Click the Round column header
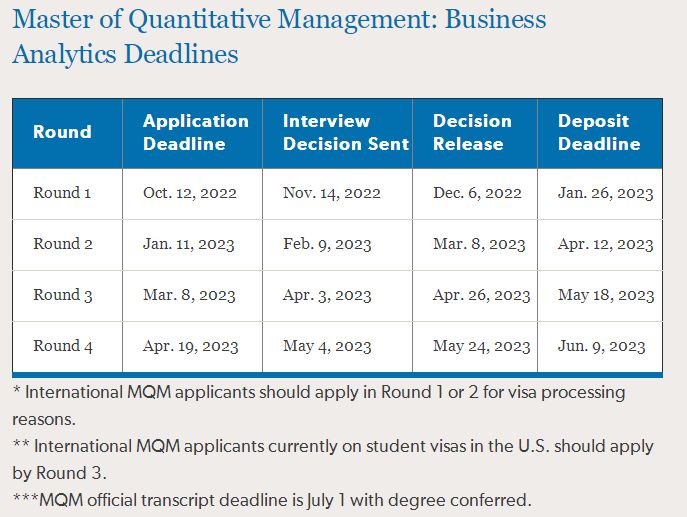The width and height of the screenshot is (687, 517). [62, 132]
